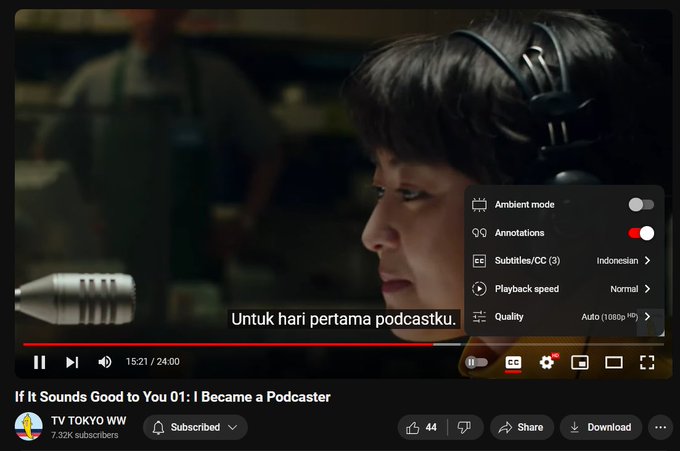
Task: Open Playback speed submenu
Action: pos(564,289)
